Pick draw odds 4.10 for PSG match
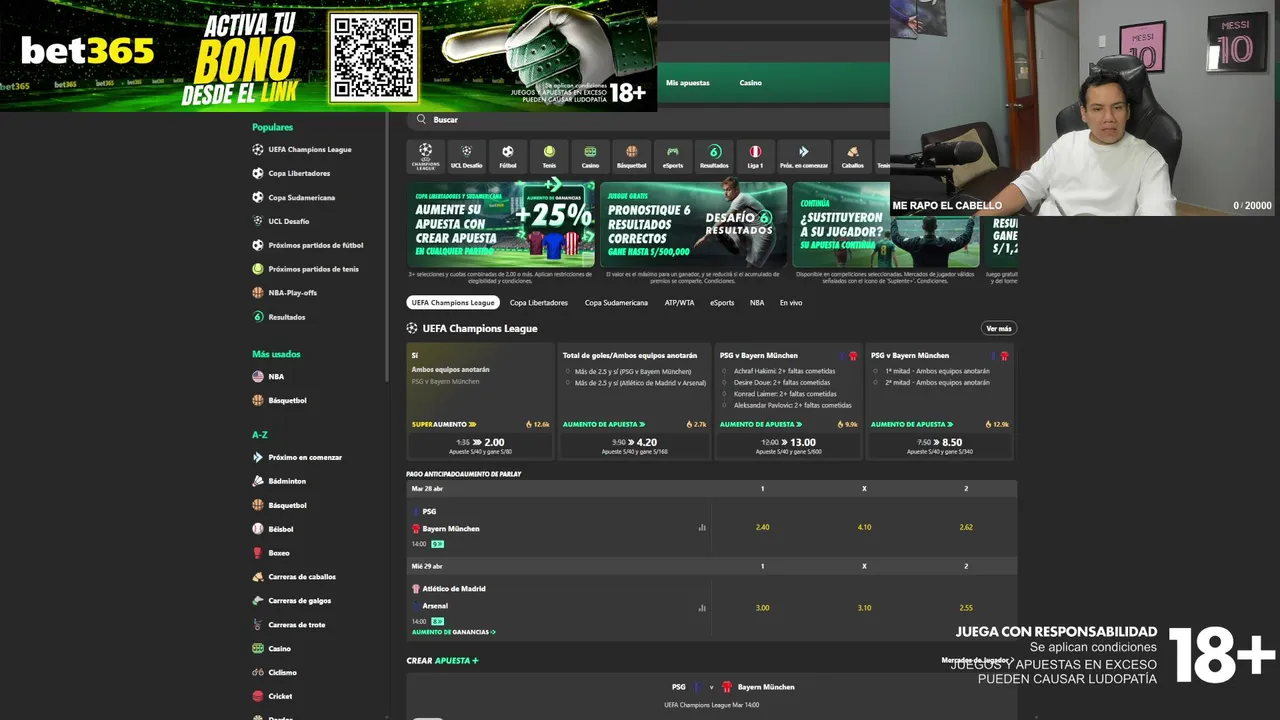The height and width of the screenshot is (720, 1280). click(x=864, y=527)
